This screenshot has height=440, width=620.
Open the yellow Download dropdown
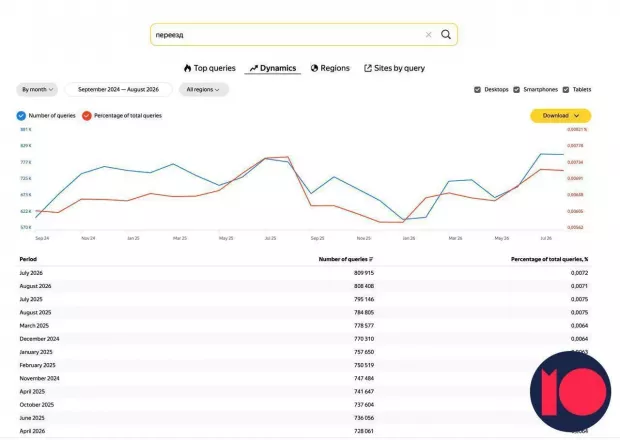click(560, 116)
